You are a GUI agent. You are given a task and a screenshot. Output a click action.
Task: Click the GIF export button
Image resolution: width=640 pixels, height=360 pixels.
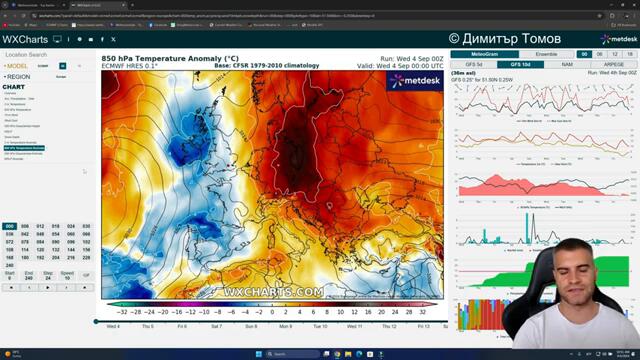[x=86, y=276]
